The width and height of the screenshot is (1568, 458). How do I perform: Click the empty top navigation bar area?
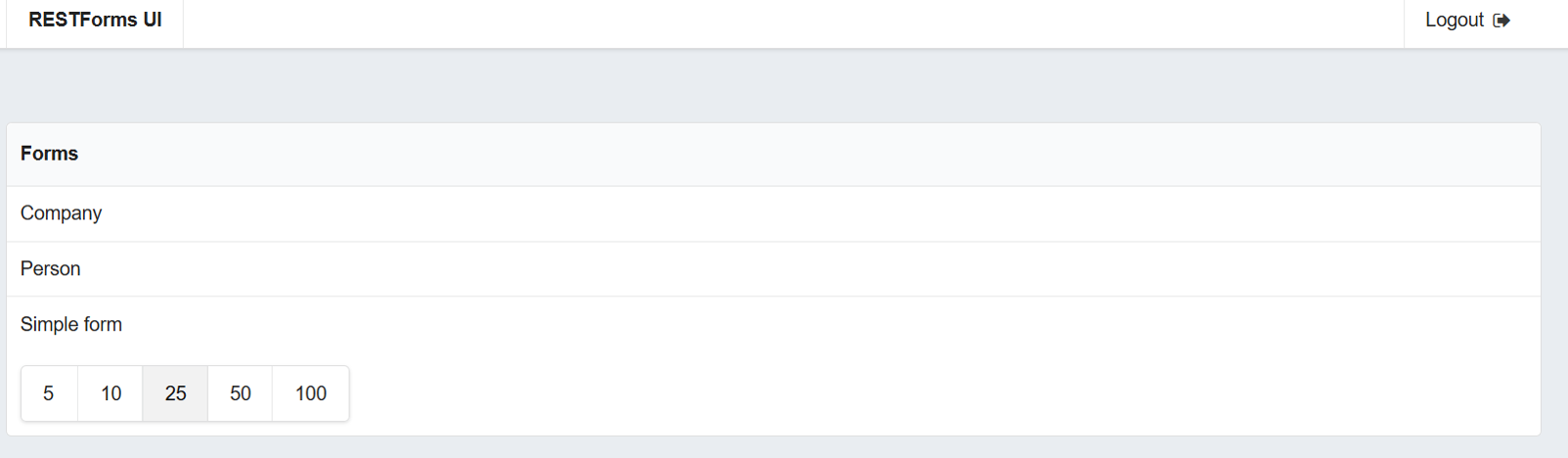pos(783,23)
